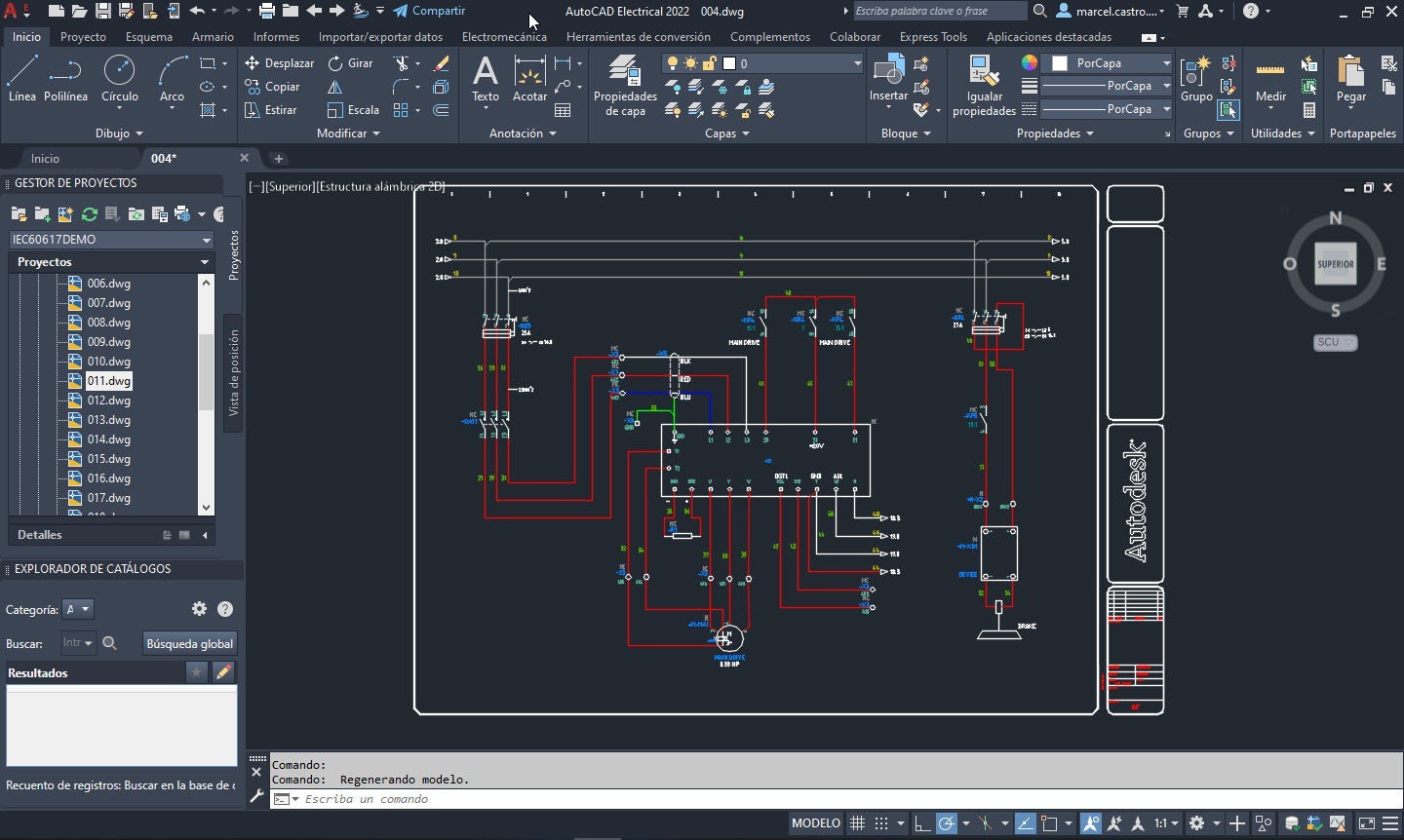Image resolution: width=1404 pixels, height=840 pixels.
Task: Toggle snap mode dots icon
Action: (881, 823)
